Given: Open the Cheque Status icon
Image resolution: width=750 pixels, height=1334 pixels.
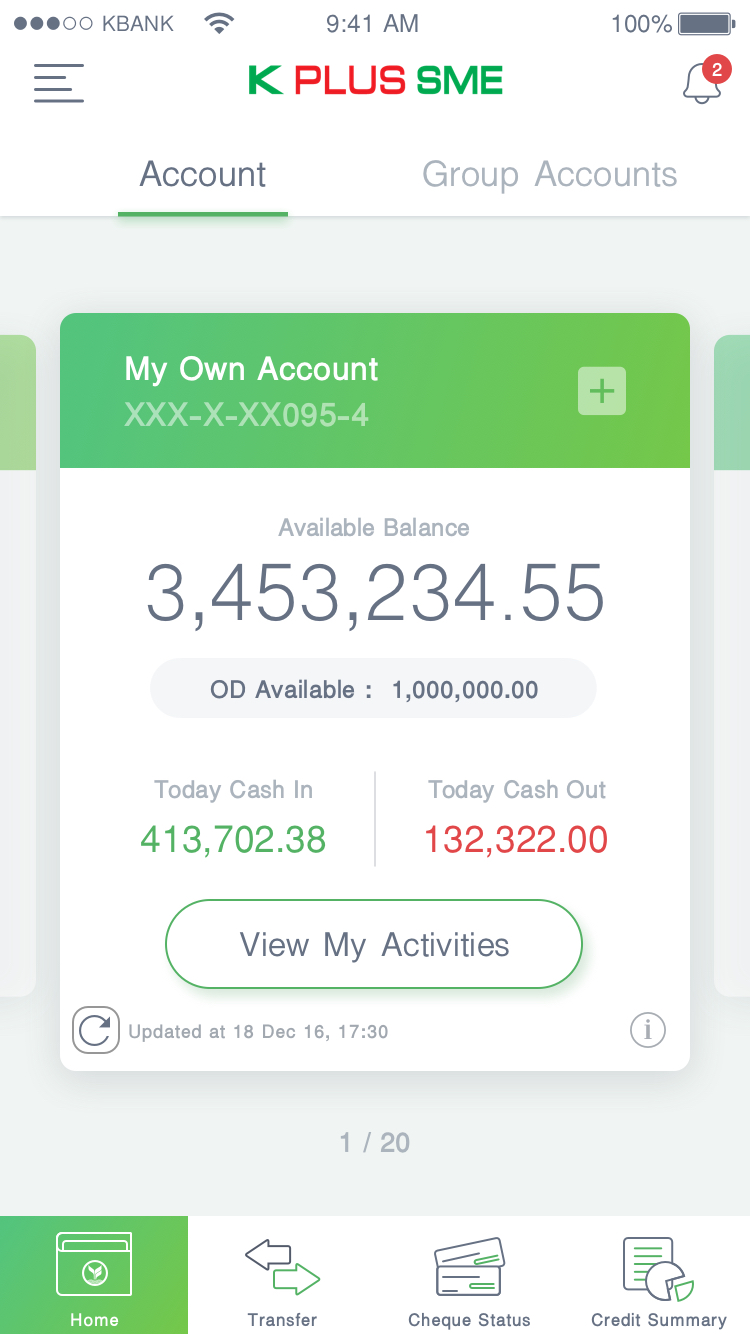Looking at the screenshot, I should [x=469, y=1266].
